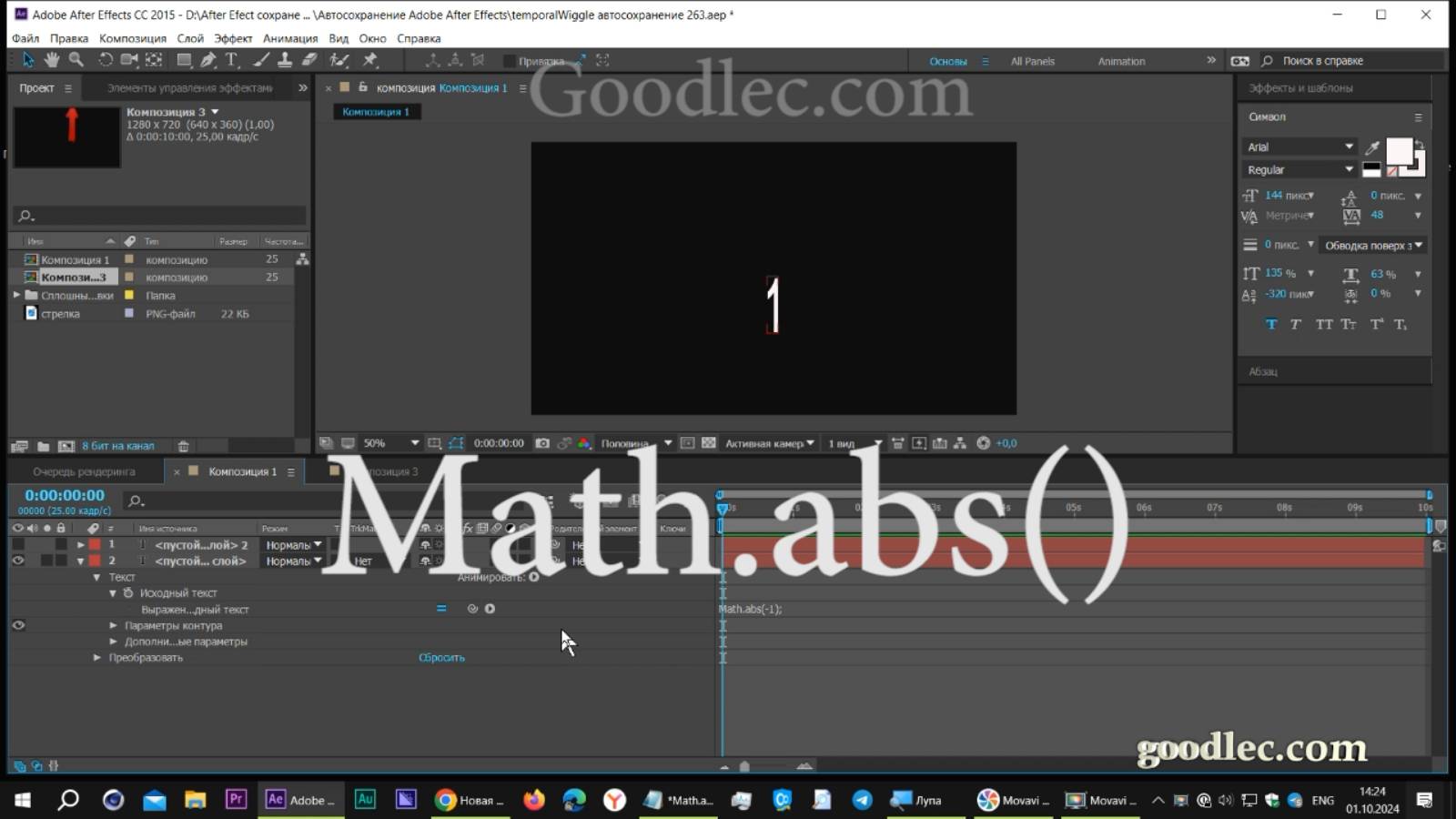1456x819 pixels.
Task: Open the Композиция menu
Action: 133,38
